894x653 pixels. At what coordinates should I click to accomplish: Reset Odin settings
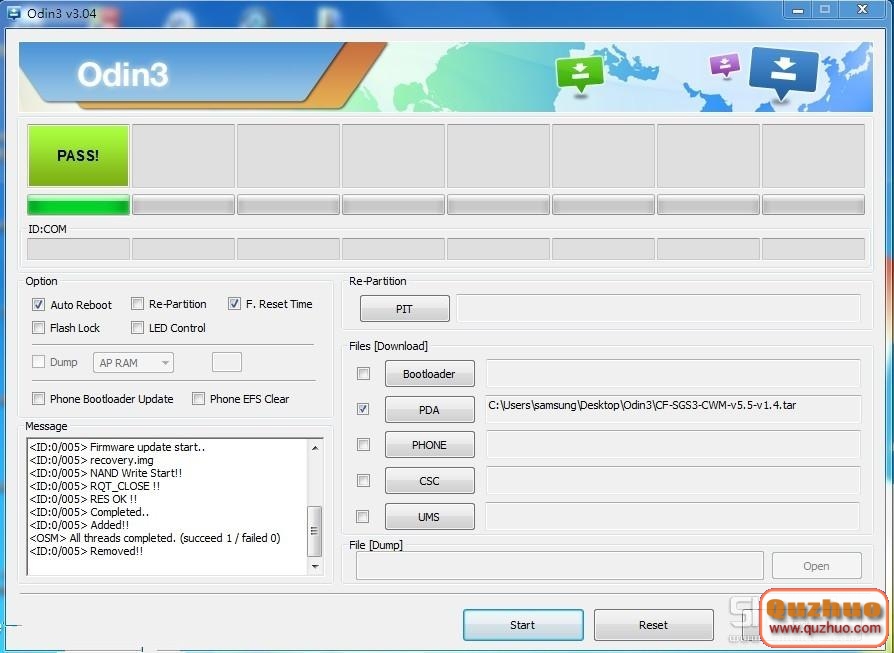pos(653,625)
